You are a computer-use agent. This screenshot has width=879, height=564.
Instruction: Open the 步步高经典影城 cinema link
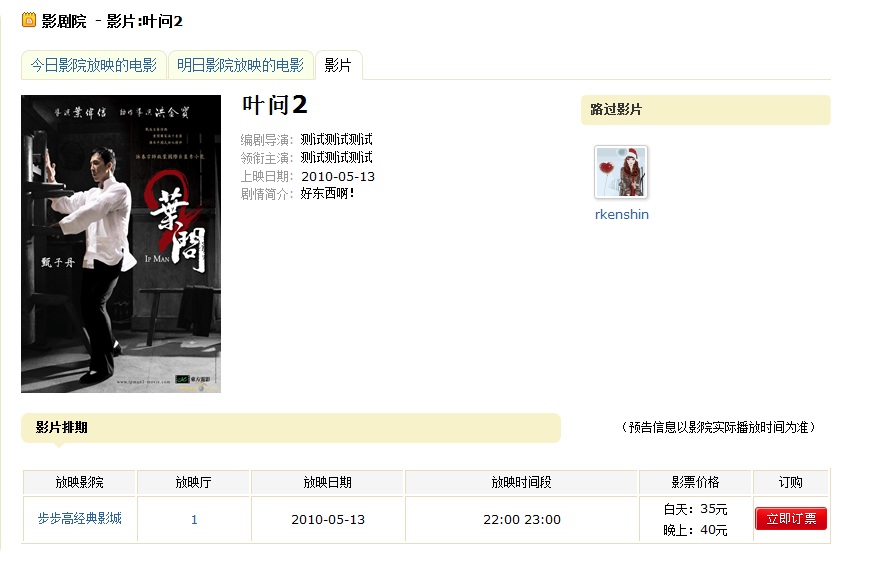(80, 519)
